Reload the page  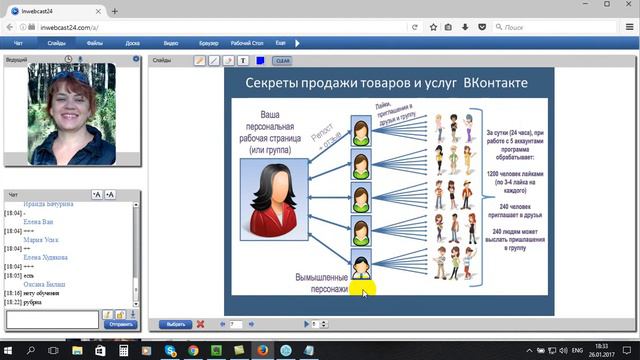coord(414,27)
